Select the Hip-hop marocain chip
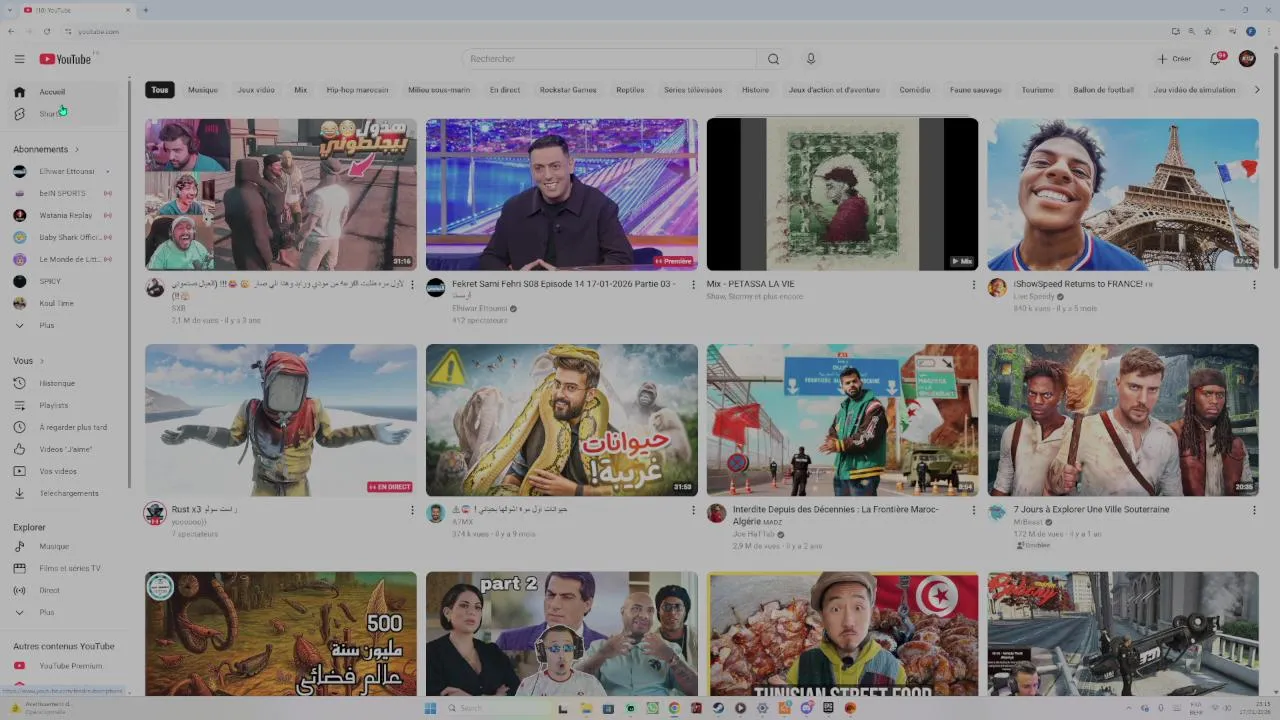 pyautogui.click(x=357, y=90)
